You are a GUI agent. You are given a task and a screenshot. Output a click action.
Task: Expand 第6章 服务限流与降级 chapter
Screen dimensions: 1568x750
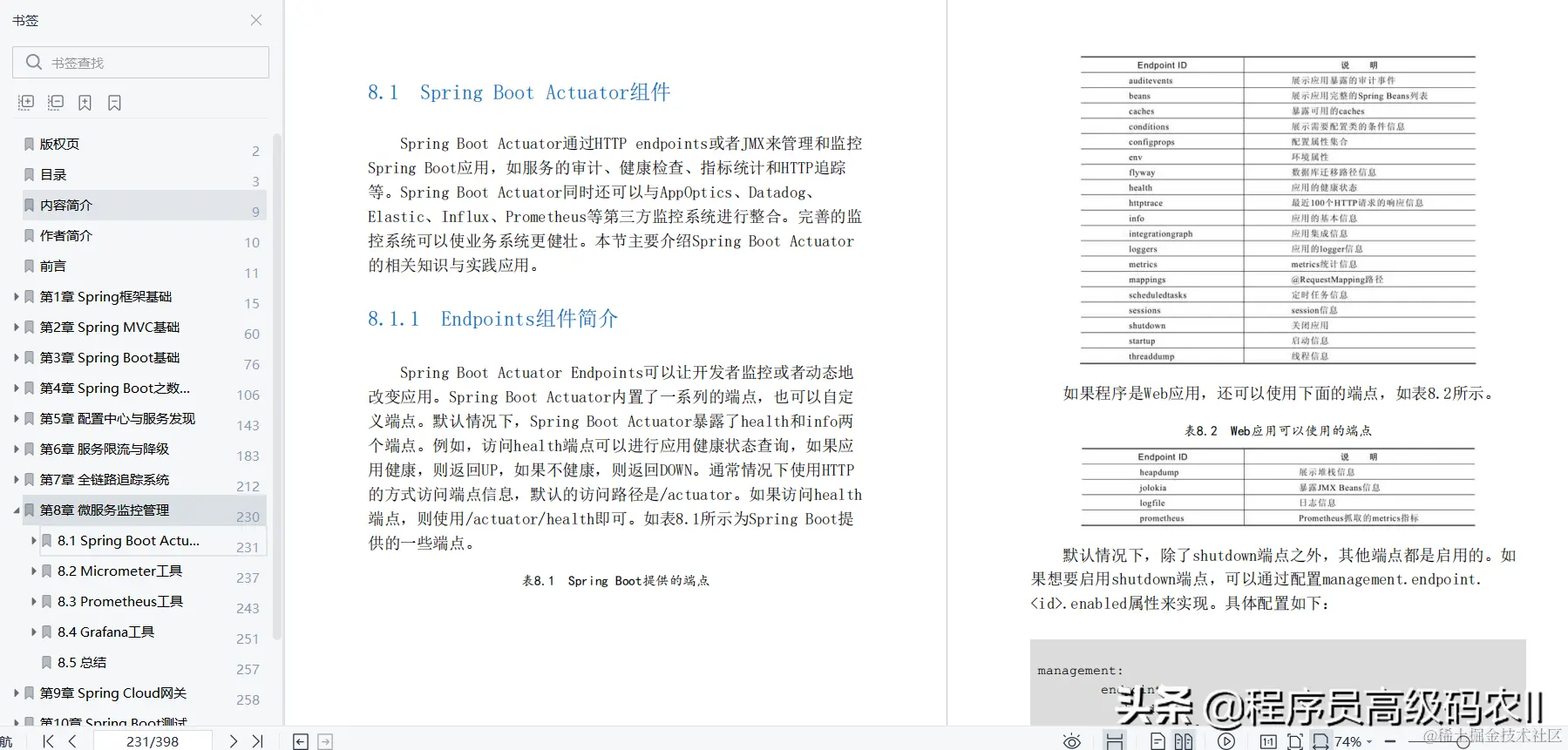coord(17,449)
